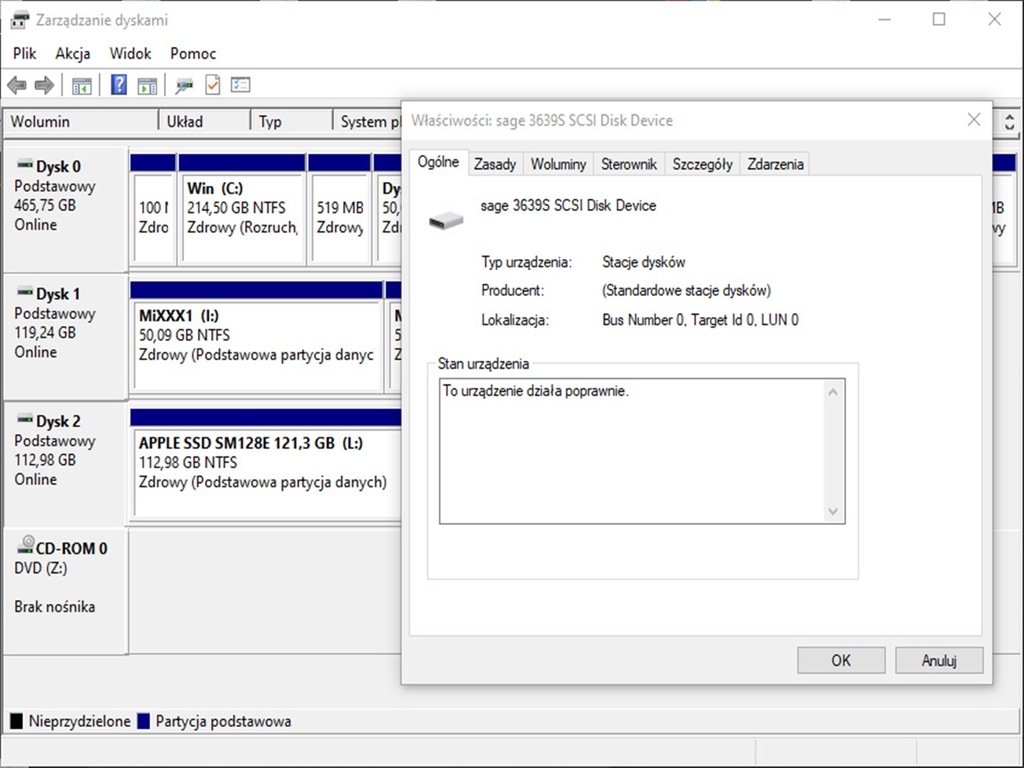Open the Akcja menu
1024x768 pixels.
pyautogui.click(x=73, y=54)
